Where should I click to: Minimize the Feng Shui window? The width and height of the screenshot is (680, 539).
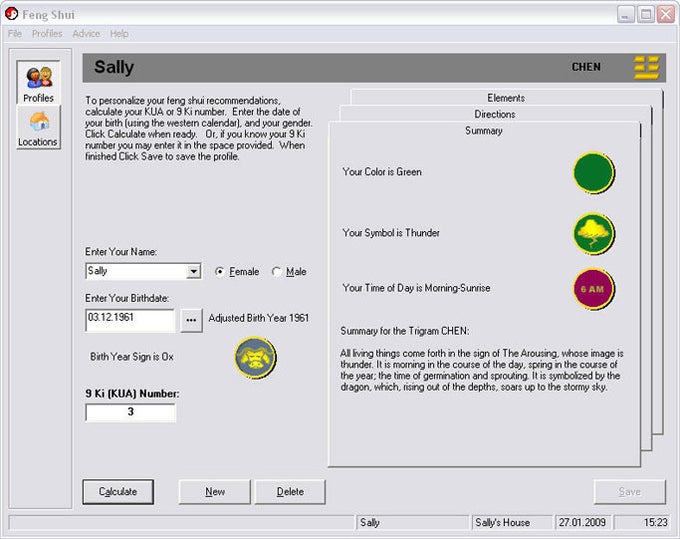click(626, 15)
